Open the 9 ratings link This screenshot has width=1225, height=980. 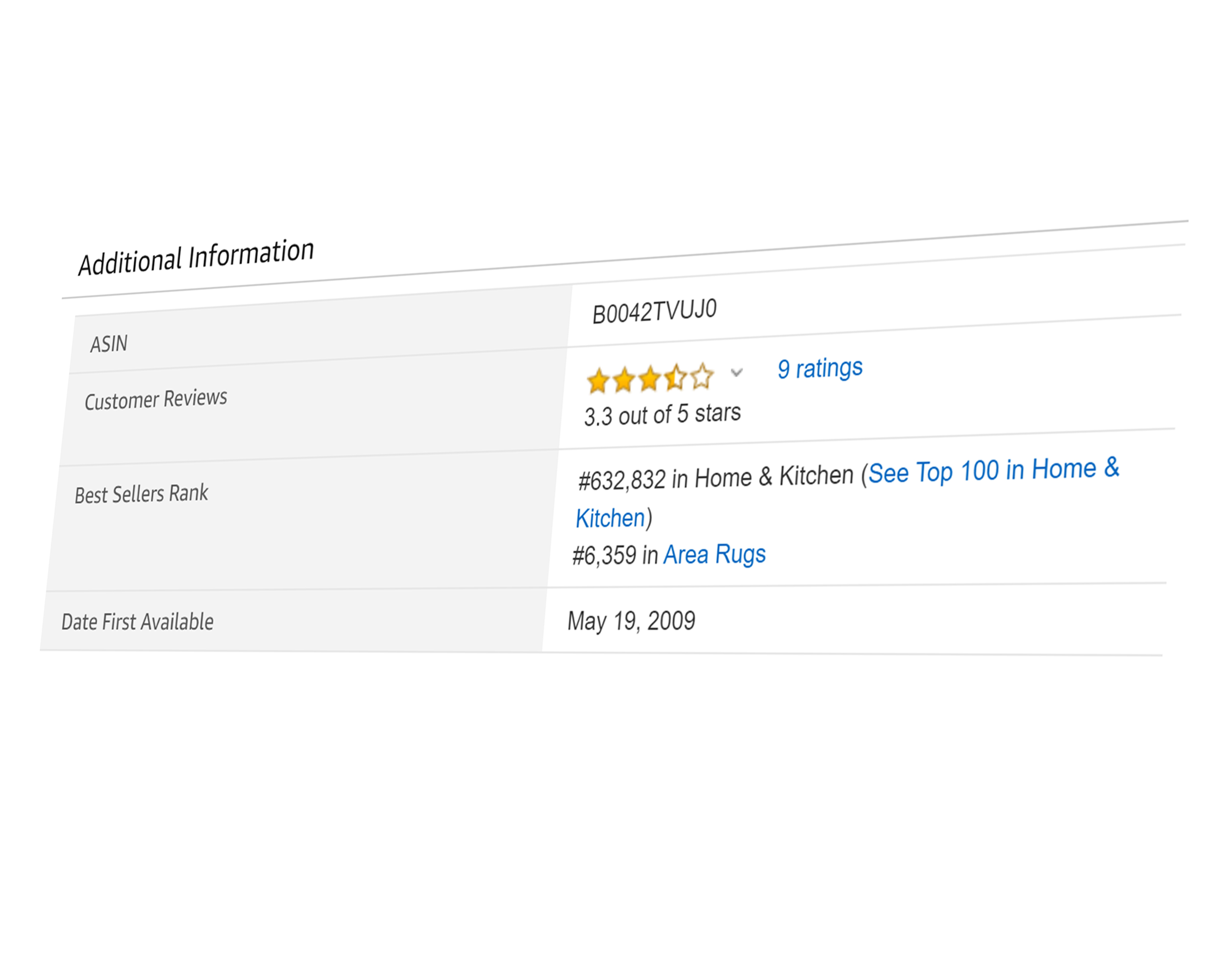(x=819, y=368)
